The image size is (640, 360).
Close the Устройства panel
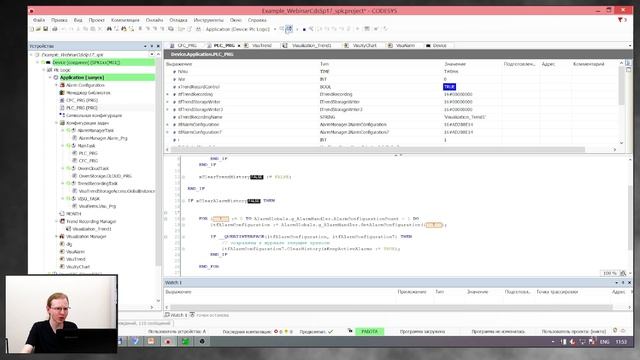(158, 46)
